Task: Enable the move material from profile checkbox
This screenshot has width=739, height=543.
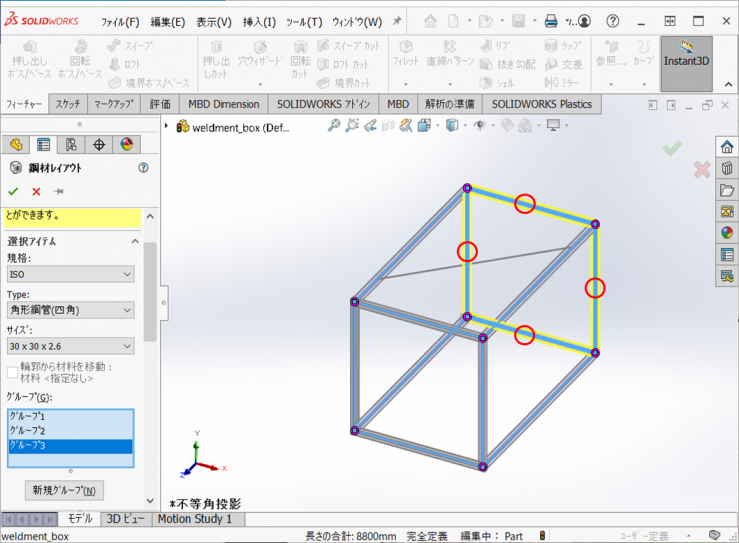Action: point(12,372)
